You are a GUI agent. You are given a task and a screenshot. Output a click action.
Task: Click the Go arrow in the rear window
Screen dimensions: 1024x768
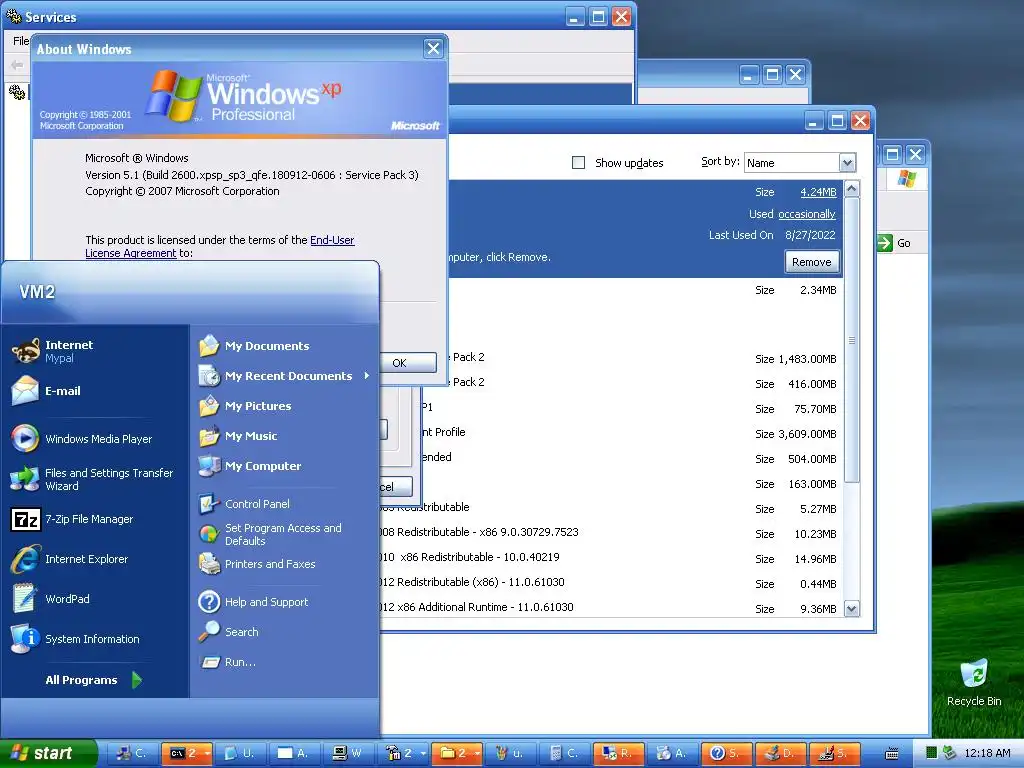(885, 243)
